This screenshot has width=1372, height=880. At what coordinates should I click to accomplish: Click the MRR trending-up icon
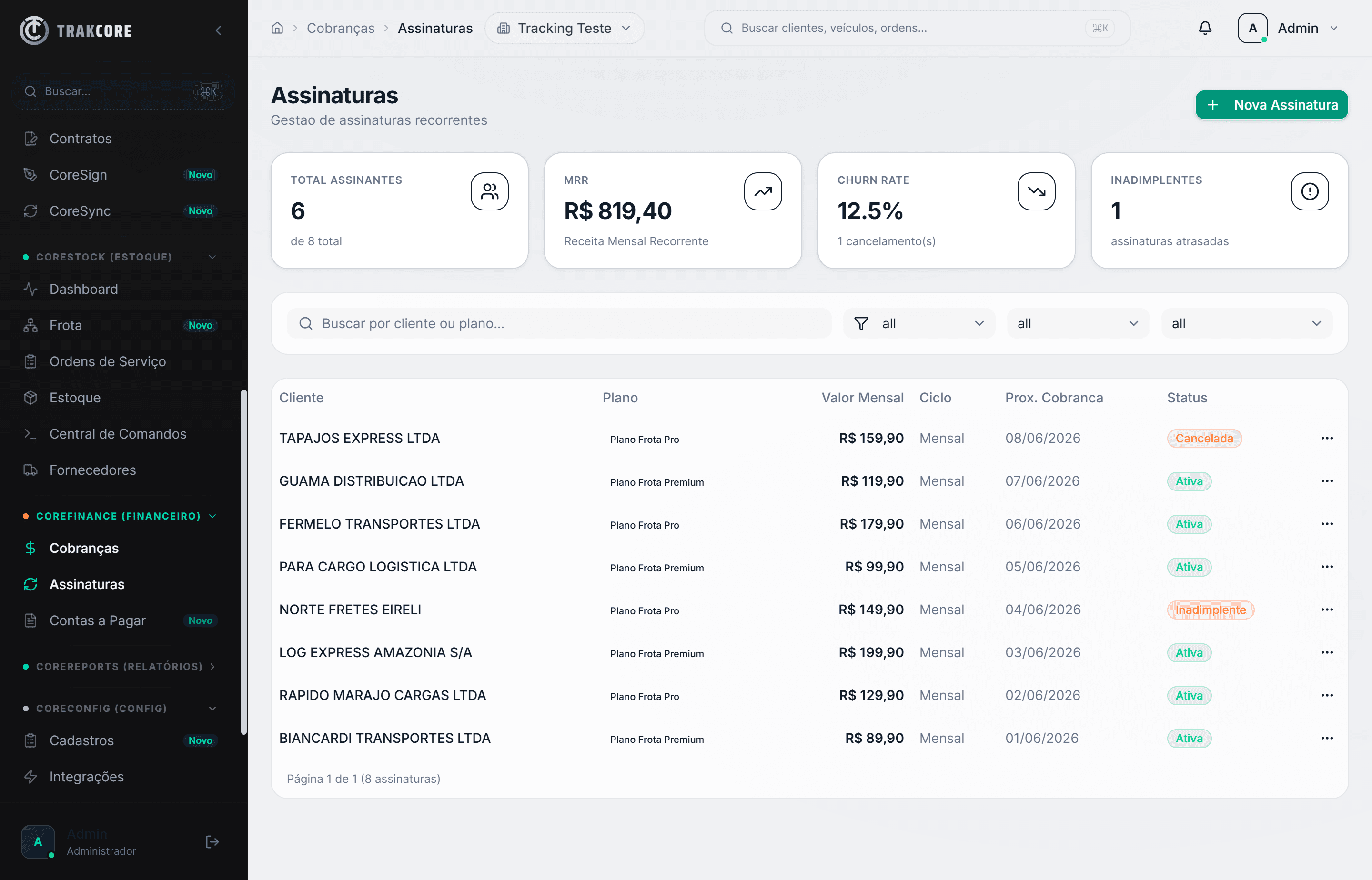click(x=763, y=191)
